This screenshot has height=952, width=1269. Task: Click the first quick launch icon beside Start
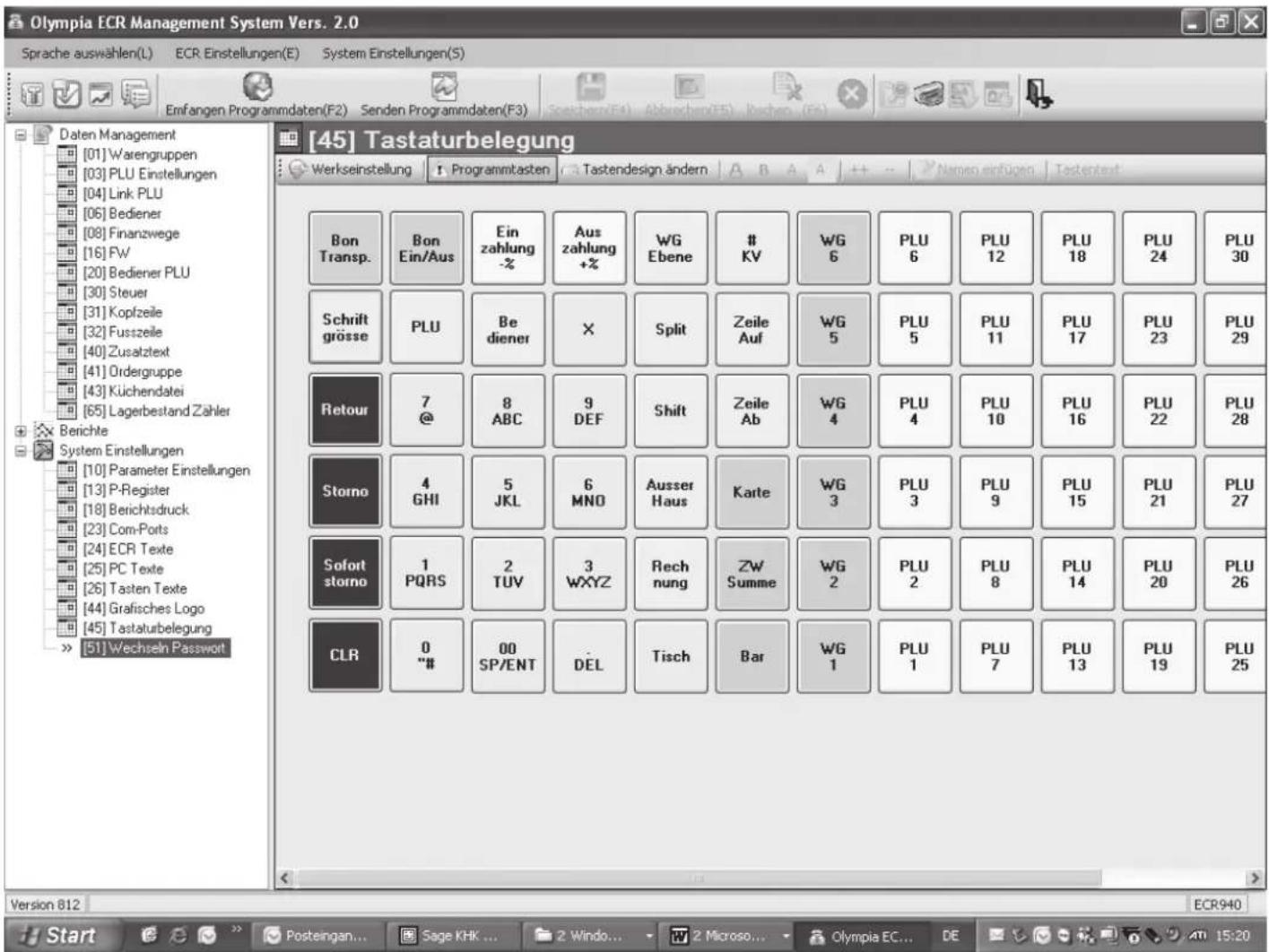click(149, 935)
